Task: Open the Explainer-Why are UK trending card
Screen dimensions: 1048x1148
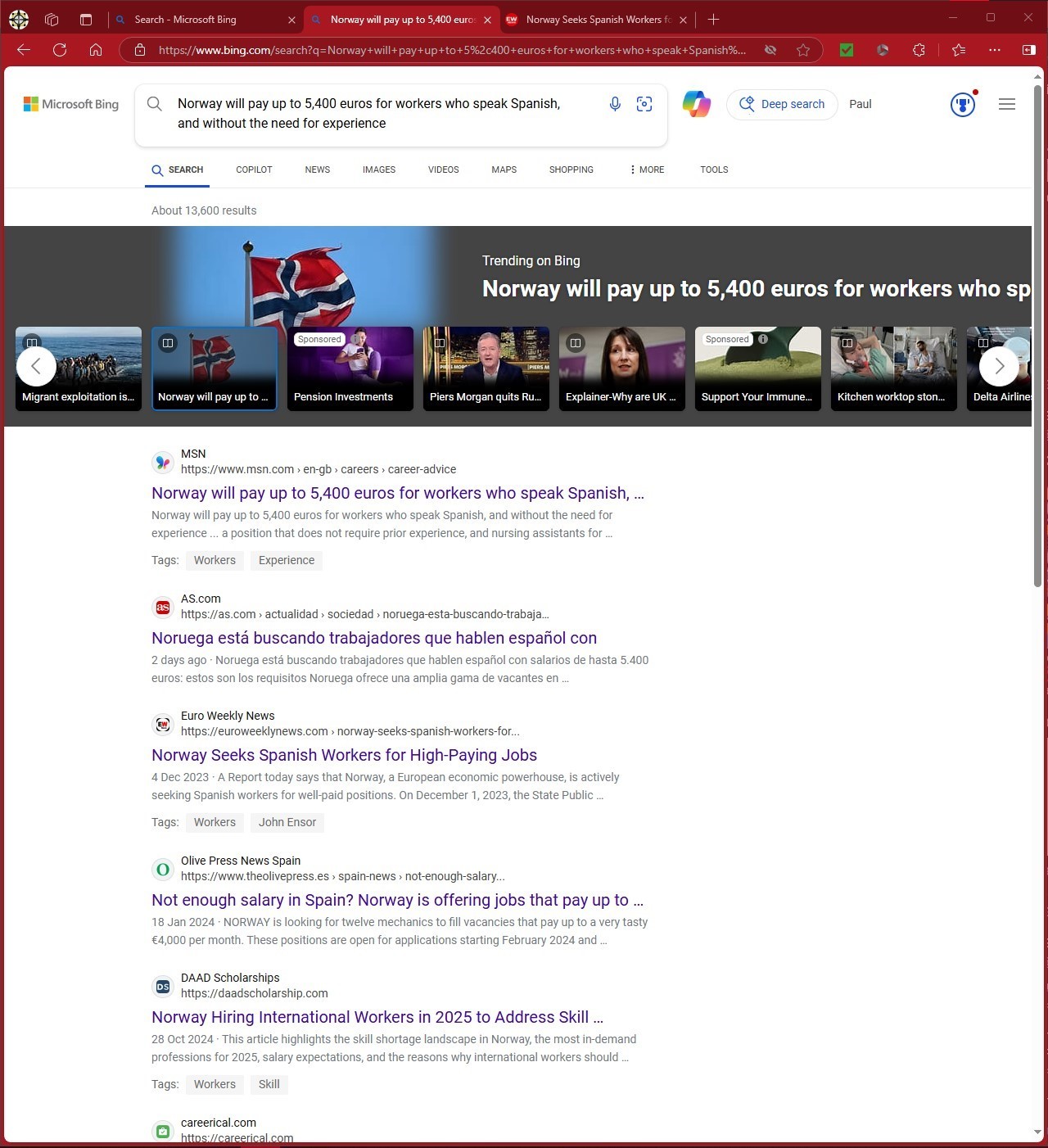Action: 622,368
